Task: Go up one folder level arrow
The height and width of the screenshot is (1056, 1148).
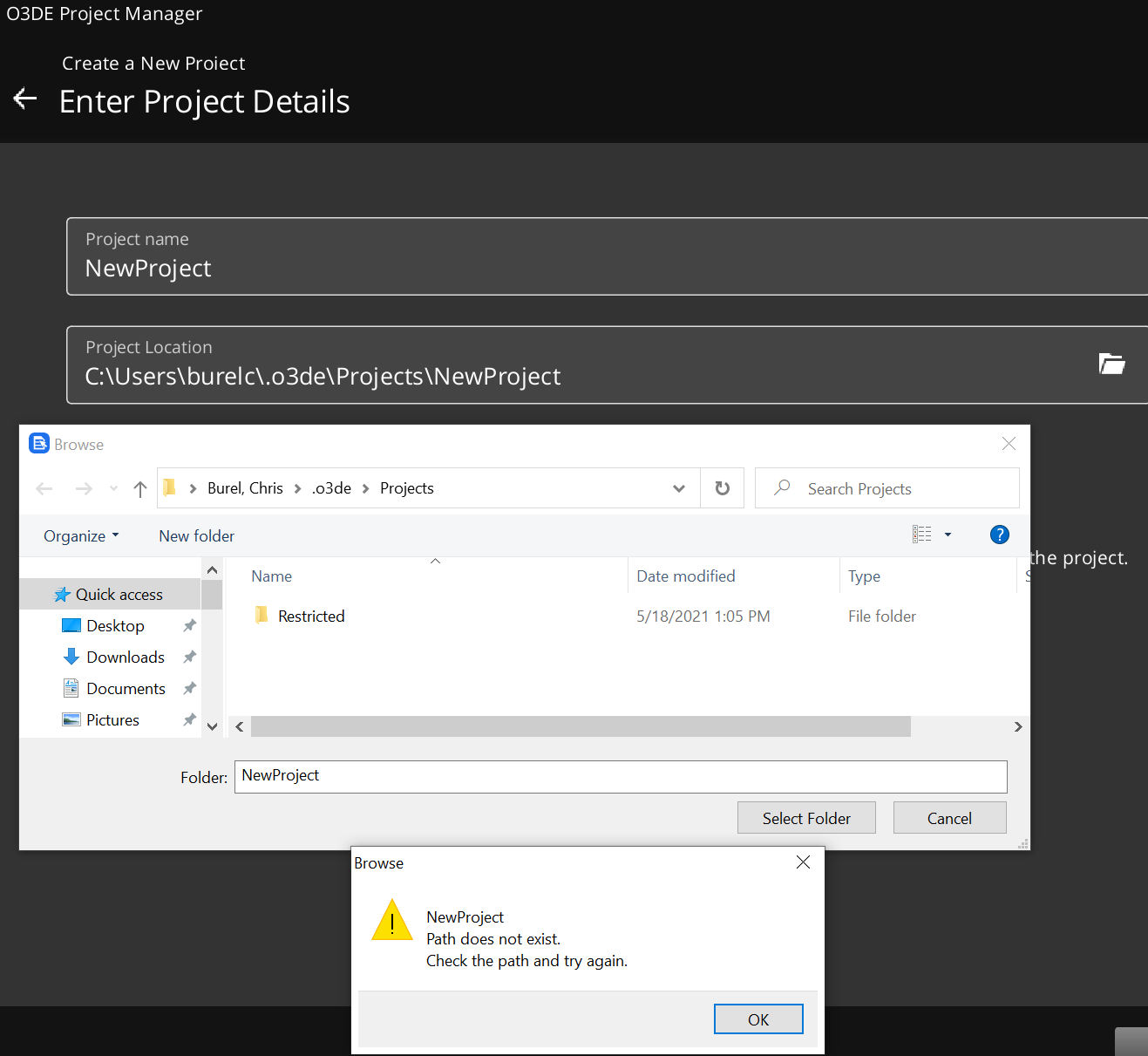Action: click(140, 488)
